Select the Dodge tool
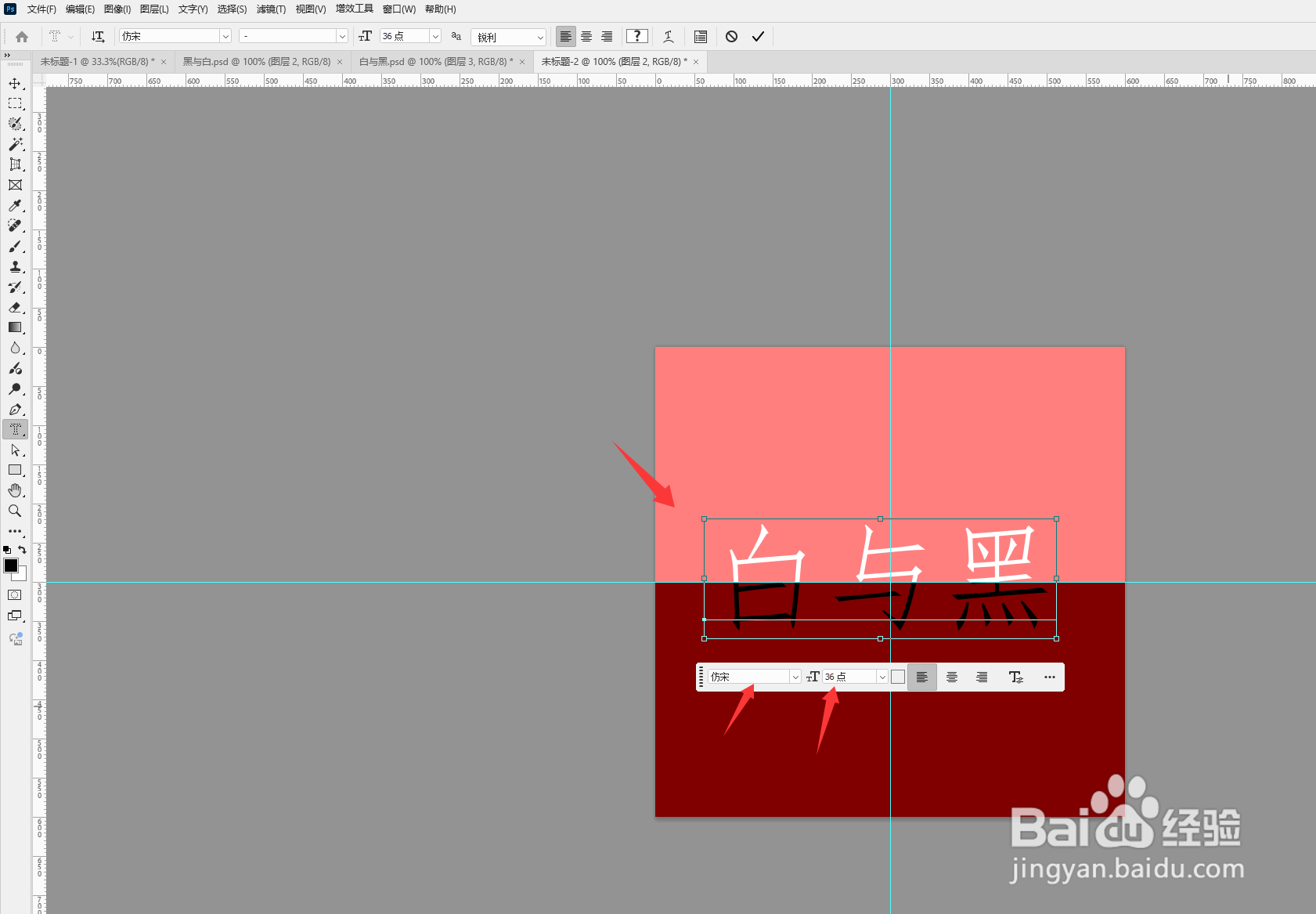Image resolution: width=1316 pixels, height=914 pixels. tap(15, 388)
